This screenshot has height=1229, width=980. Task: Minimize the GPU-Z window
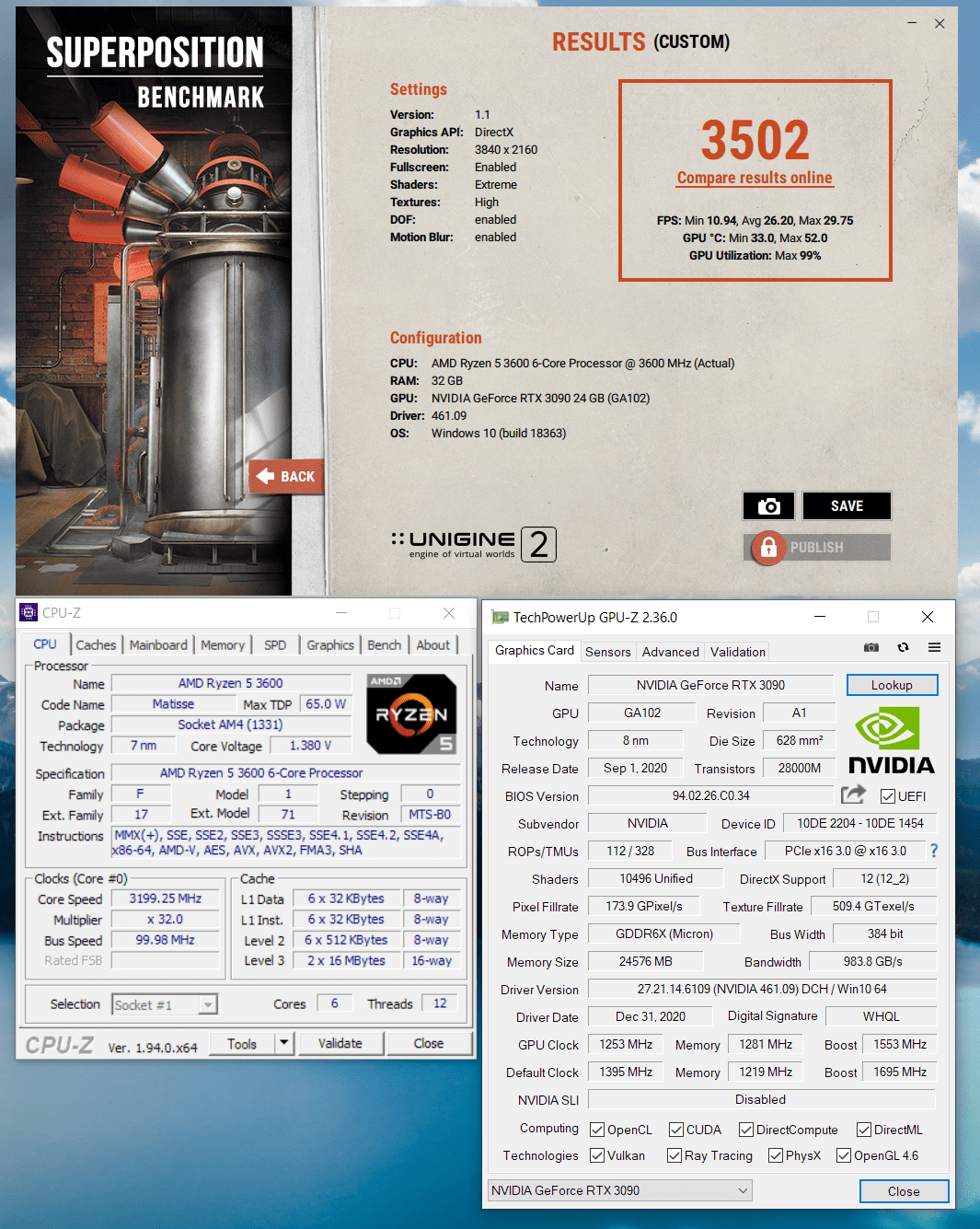tap(819, 617)
